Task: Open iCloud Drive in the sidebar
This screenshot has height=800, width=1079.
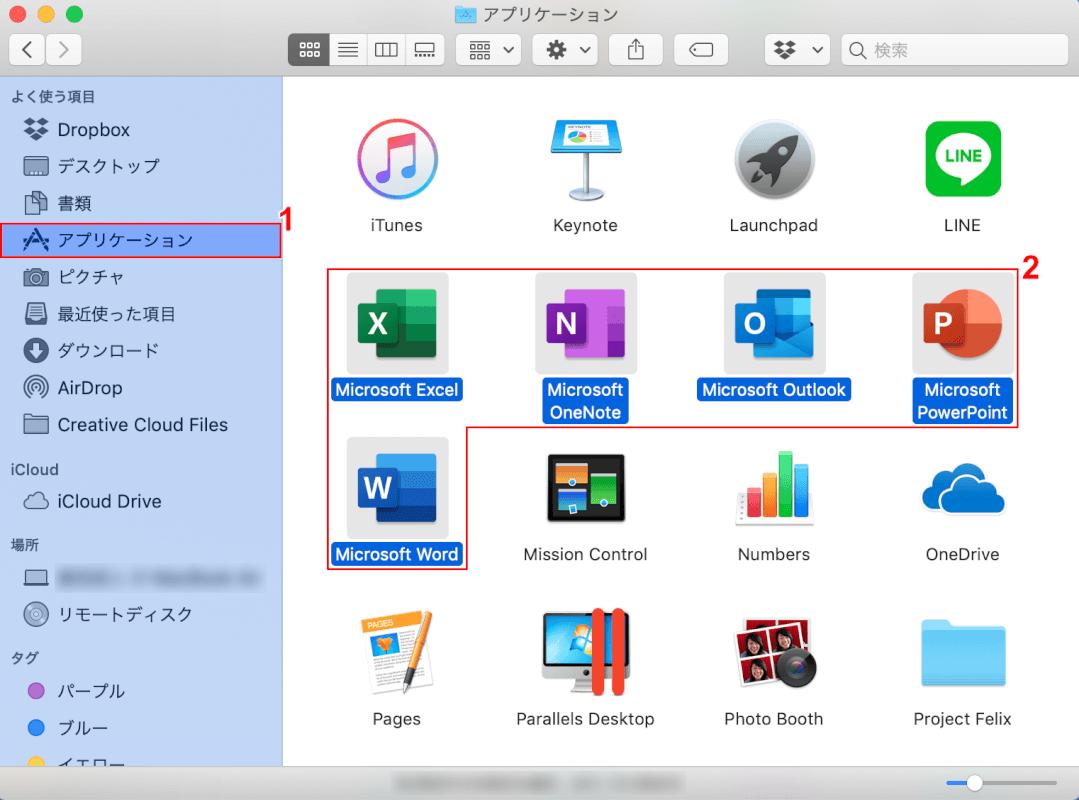Action: coord(140,501)
